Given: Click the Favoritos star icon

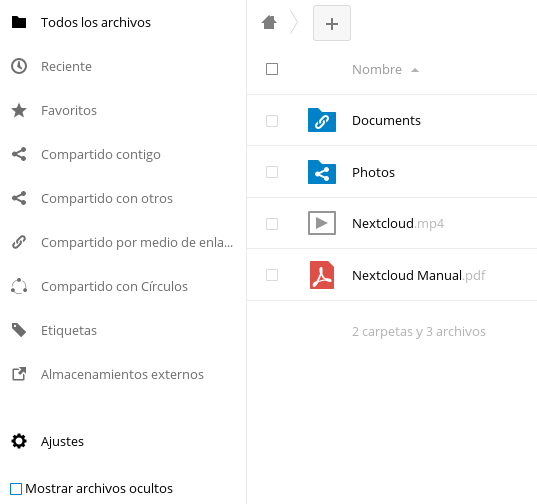Looking at the screenshot, I should pos(19,111).
